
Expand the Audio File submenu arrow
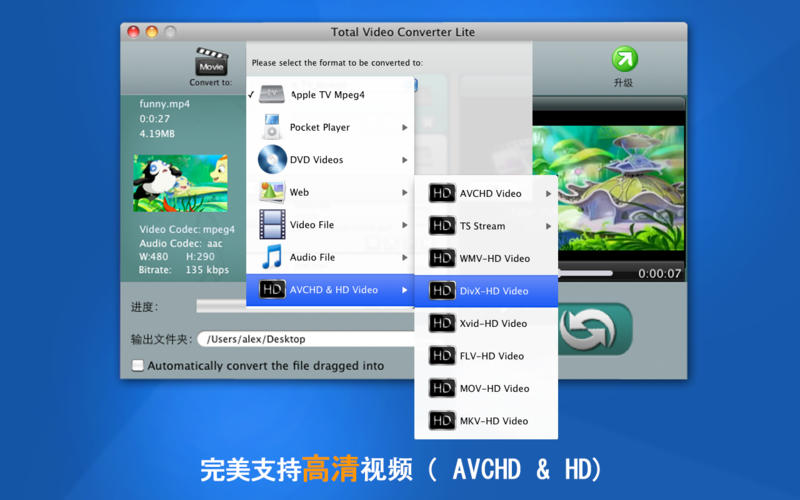point(405,257)
